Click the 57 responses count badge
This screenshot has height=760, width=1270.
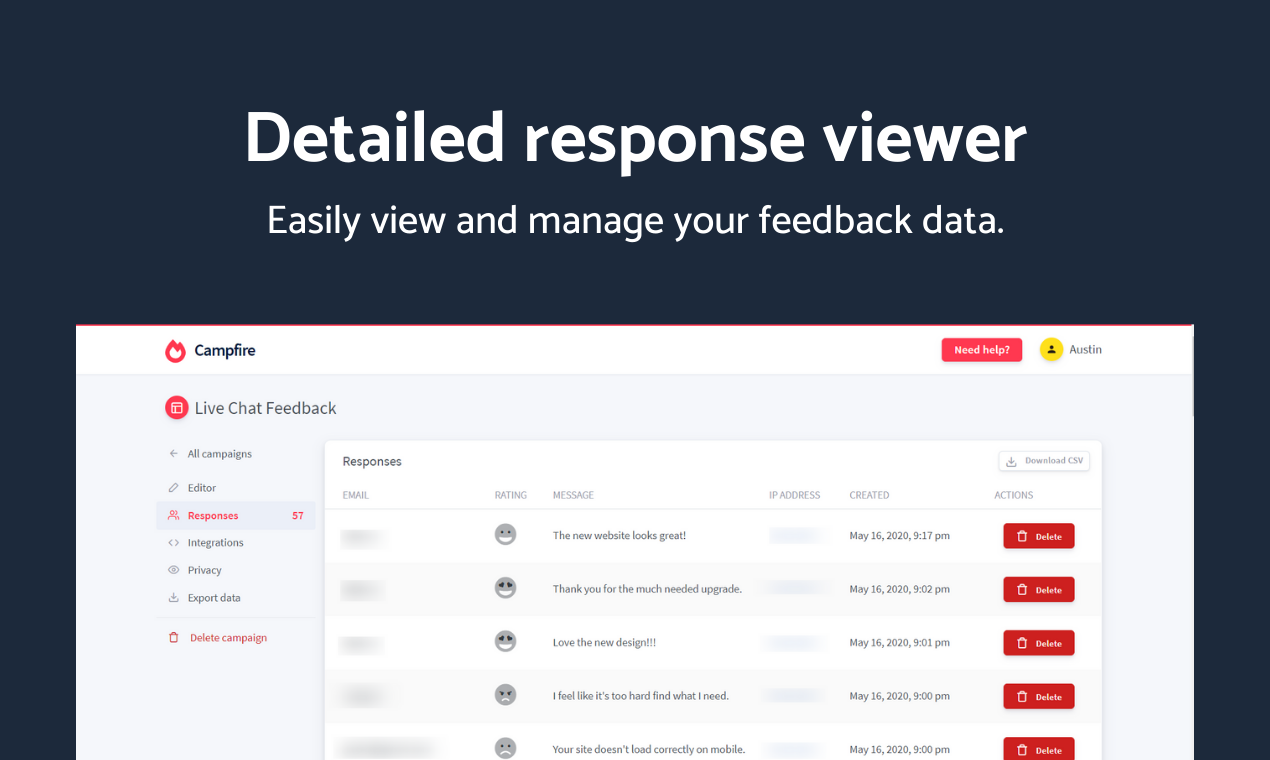tap(298, 516)
